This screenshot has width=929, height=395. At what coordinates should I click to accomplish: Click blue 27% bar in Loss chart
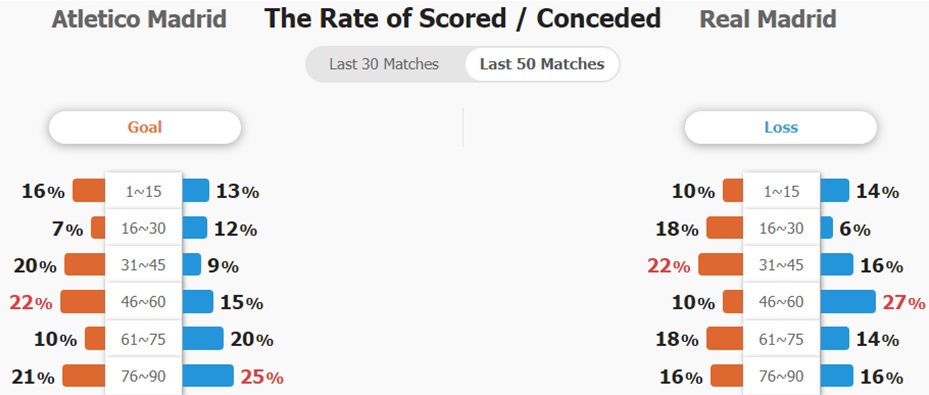847,301
